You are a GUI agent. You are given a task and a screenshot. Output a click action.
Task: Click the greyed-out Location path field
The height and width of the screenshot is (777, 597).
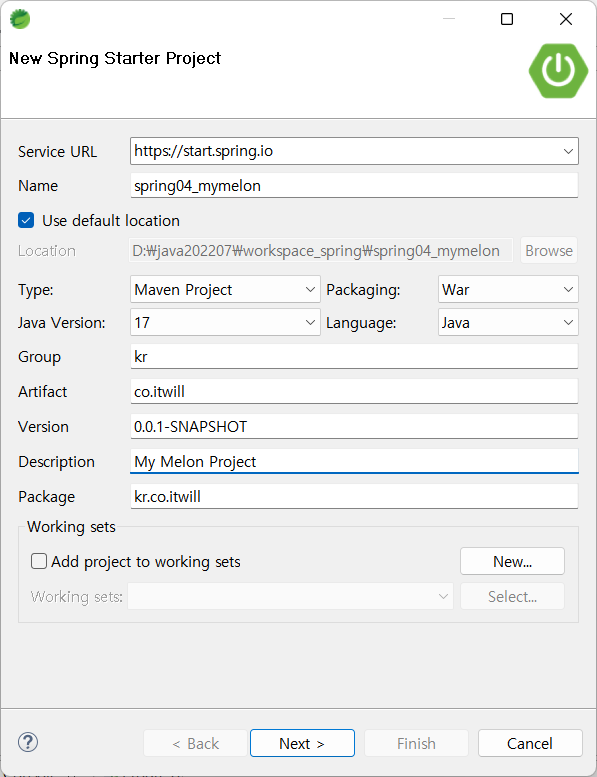click(x=321, y=251)
